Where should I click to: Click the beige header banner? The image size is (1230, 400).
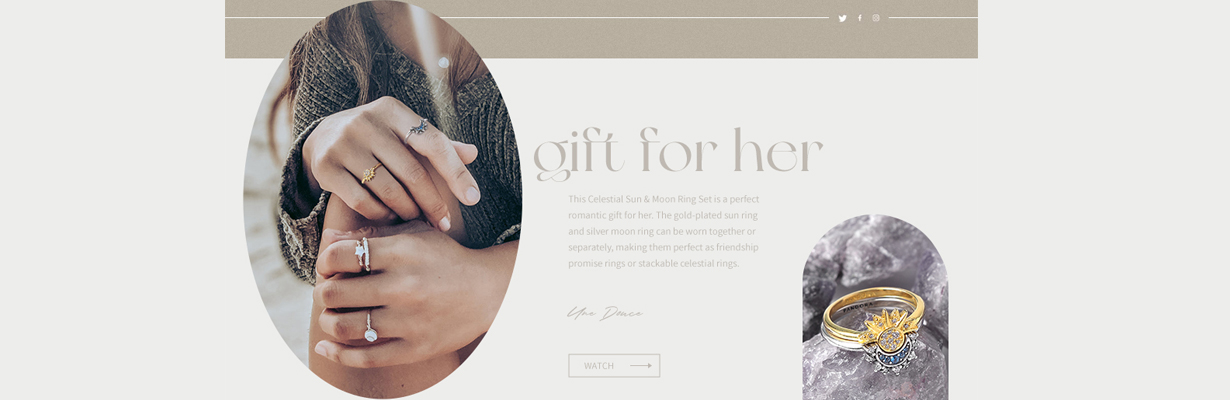click(x=601, y=29)
